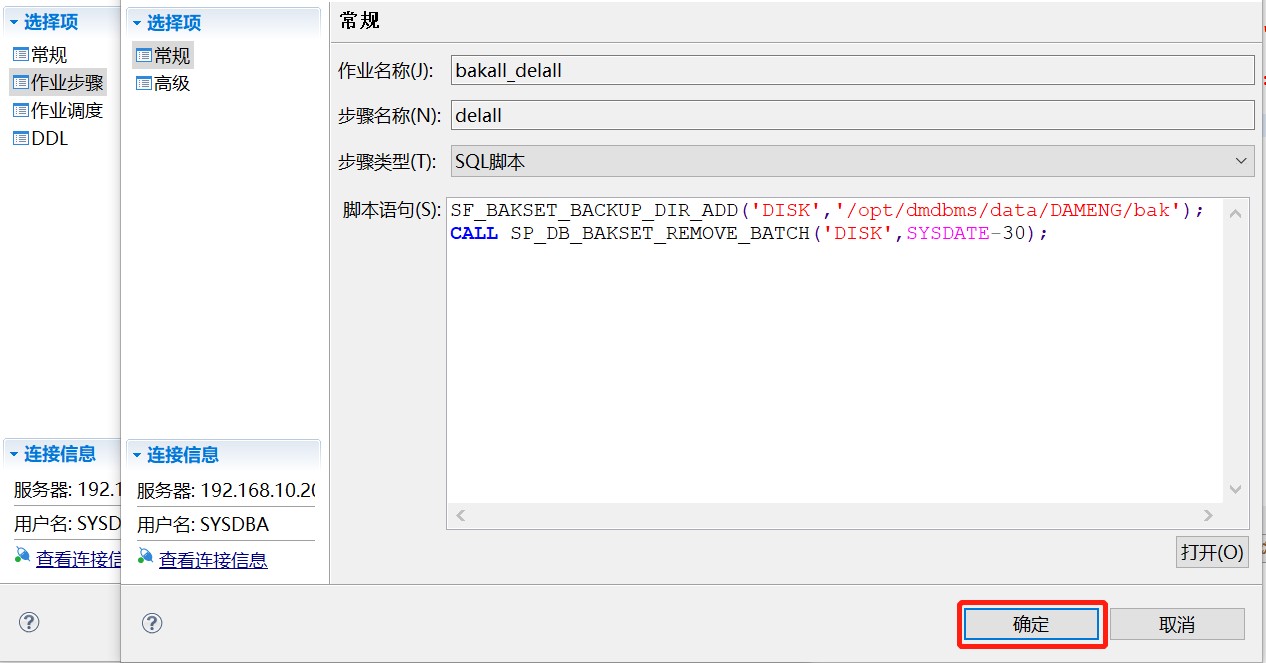Viewport: 1266px width, 663px height.
Task: Click the 作业名称 field bakall_delall
Action: (852, 70)
